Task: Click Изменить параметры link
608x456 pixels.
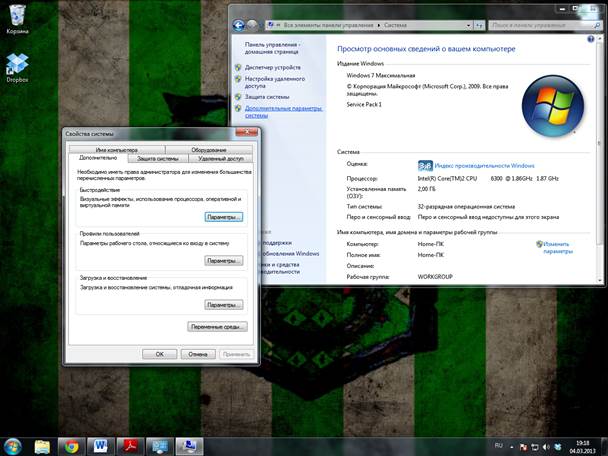Action: pyautogui.click(x=558, y=247)
